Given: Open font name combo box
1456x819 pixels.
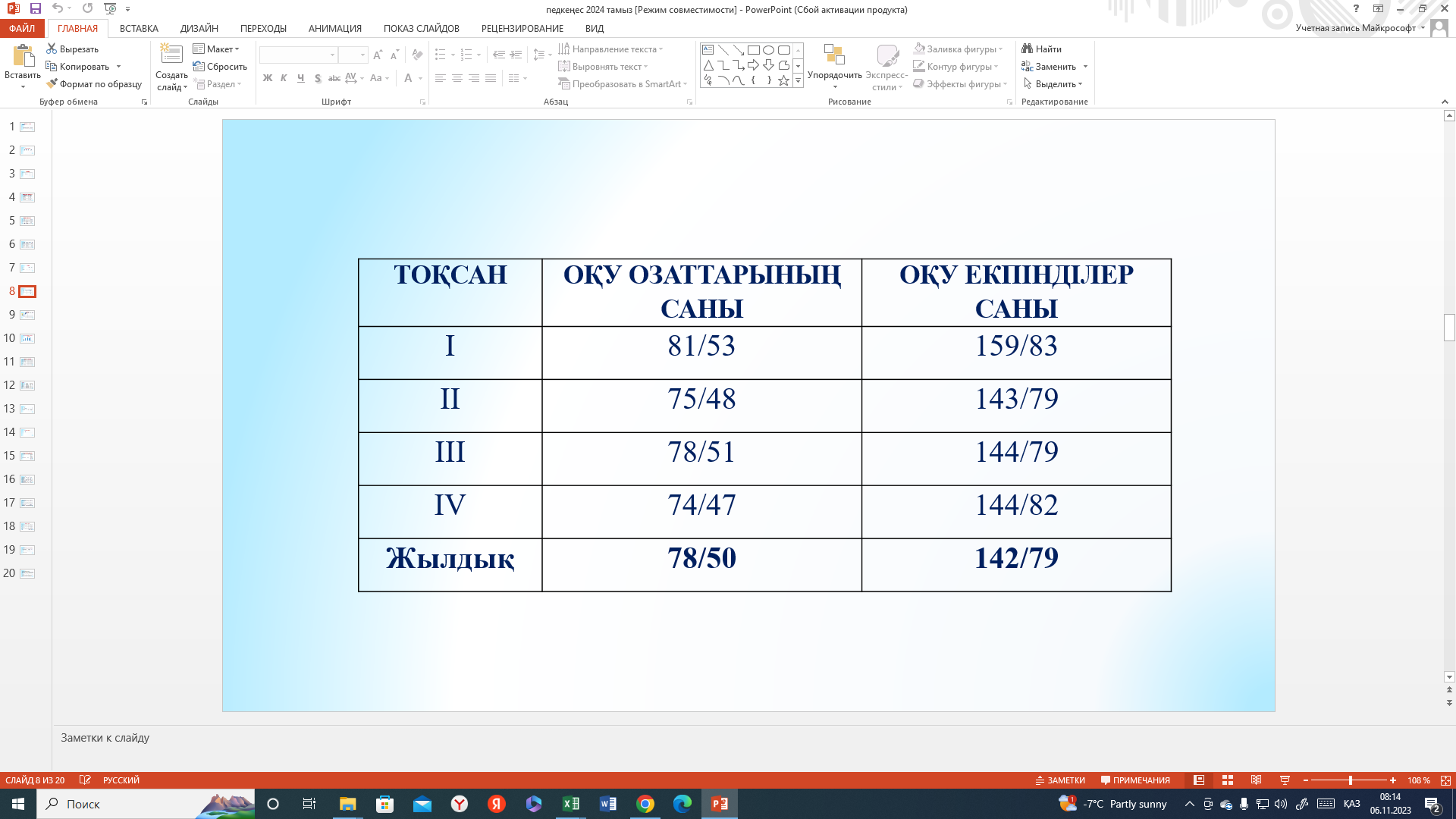Looking at the screenshot, I should point(298,55).
